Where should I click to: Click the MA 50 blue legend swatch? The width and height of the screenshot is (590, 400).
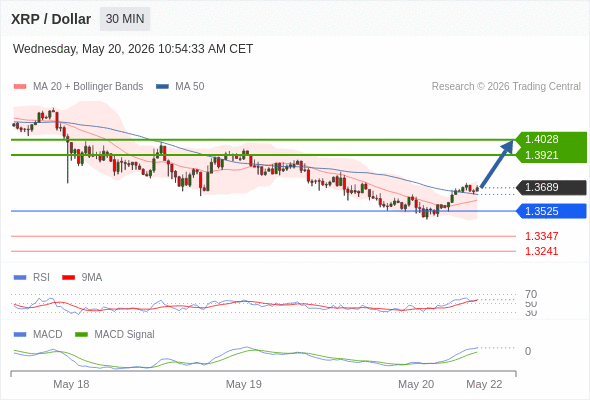(x=162, y=87)
